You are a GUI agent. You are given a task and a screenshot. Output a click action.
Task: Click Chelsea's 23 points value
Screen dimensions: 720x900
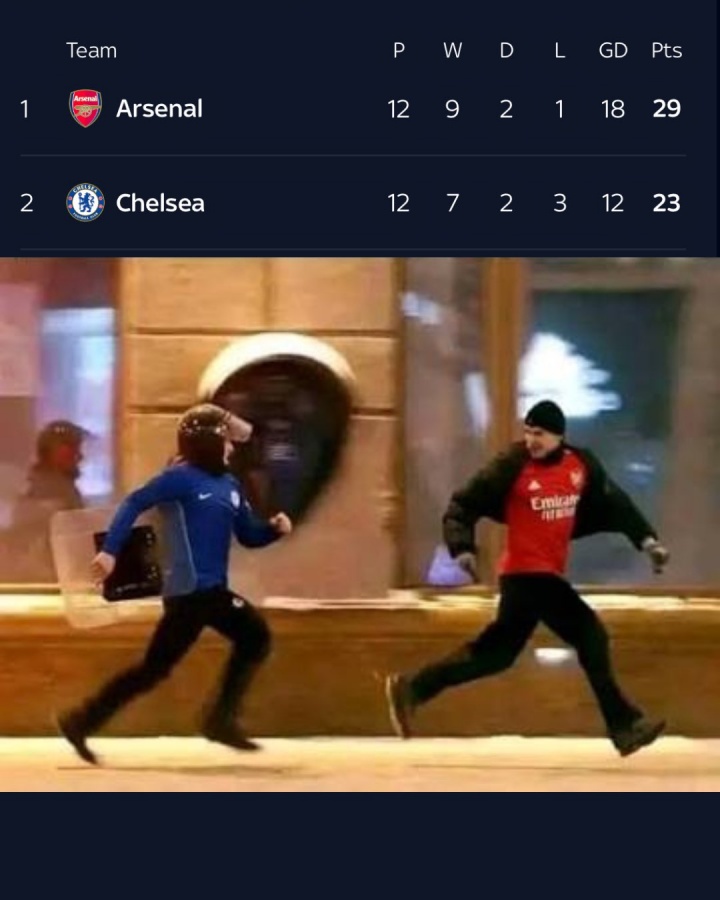click(667, 203)
